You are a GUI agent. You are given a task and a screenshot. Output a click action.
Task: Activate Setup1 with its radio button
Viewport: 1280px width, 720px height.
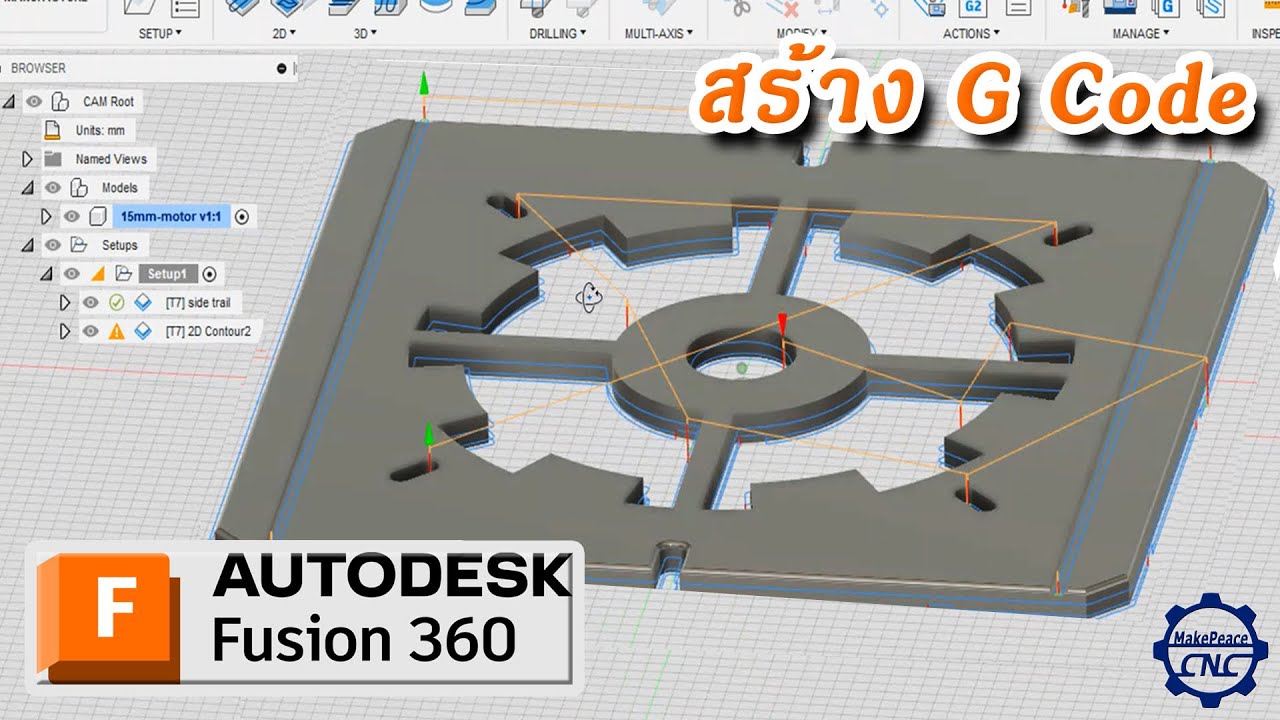(209, 273)
